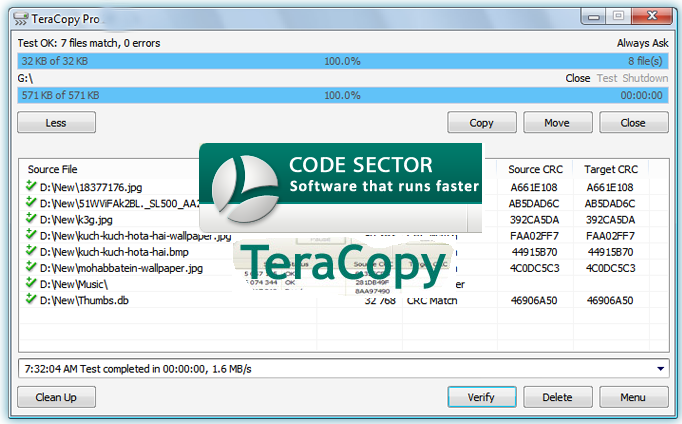Click green checkmark beside D:\New\Music\

[x=31, y=282]
